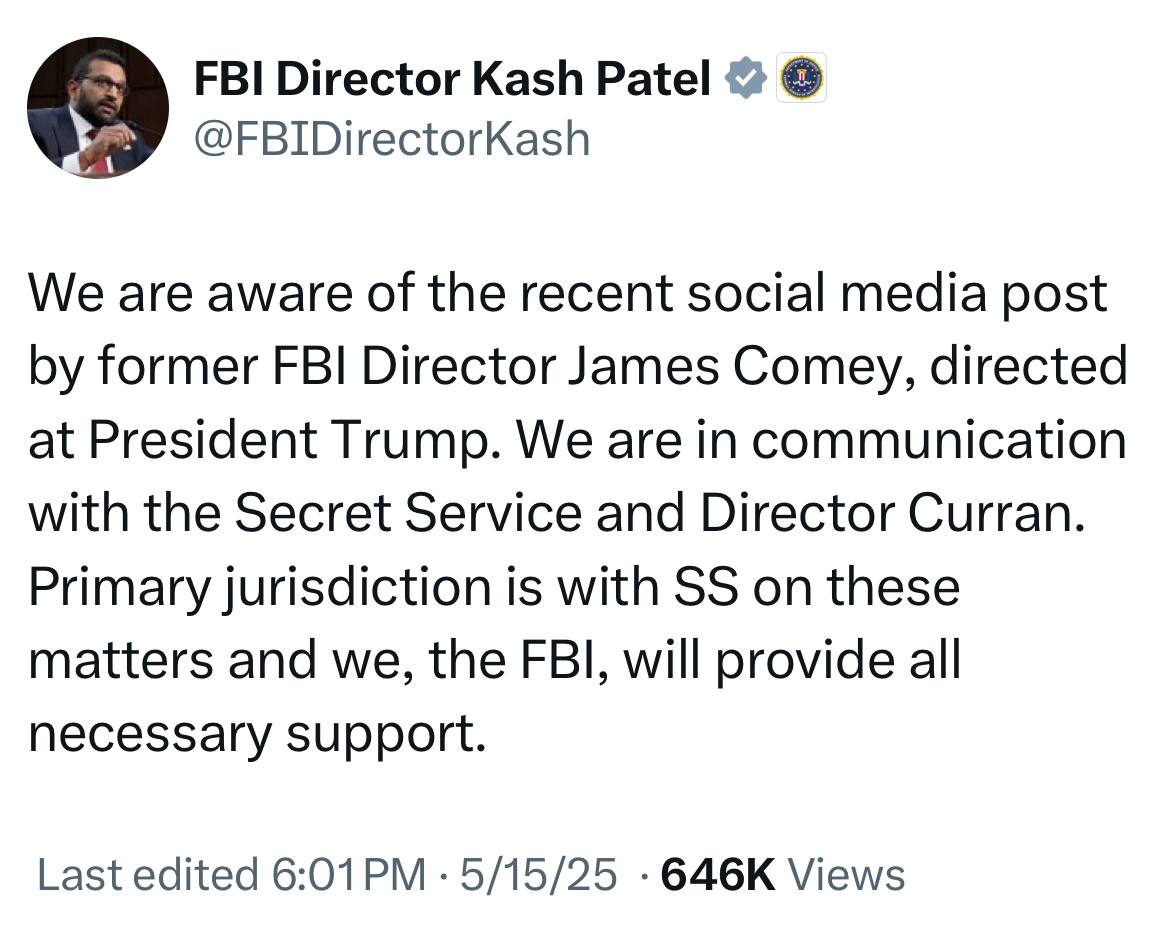Viewport: 1170px width, 928px height.
Task: Click the abbreviation SS in the post
Action: pyautogui.click(x=706, y=588)
